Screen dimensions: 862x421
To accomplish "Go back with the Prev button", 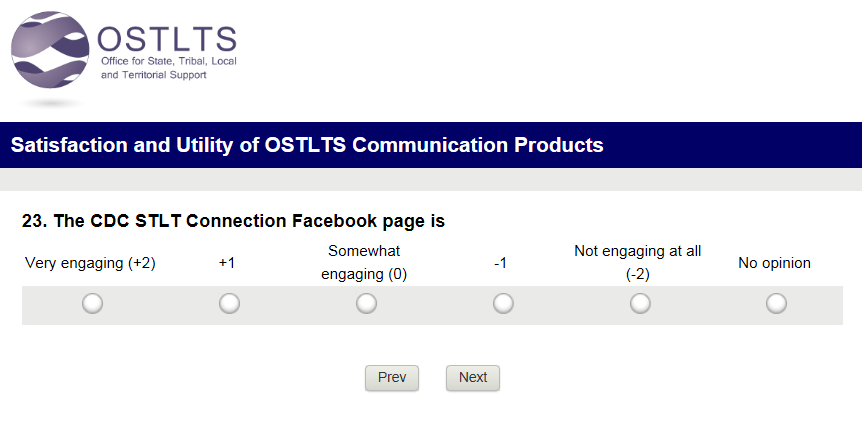I will tap(392, 377).
